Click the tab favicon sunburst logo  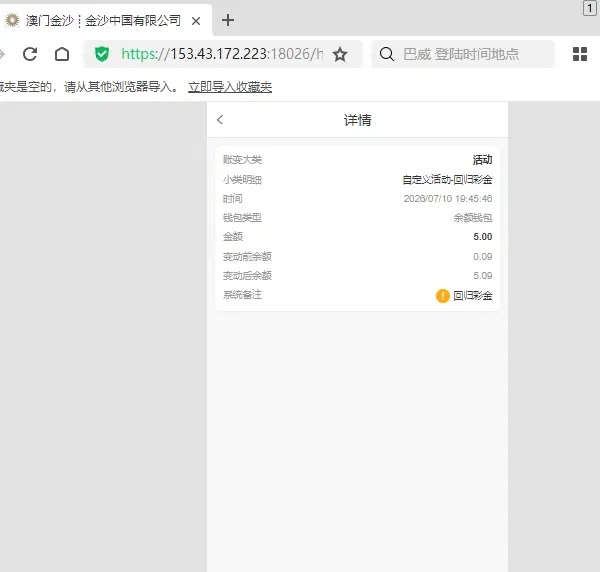(12, 20)
